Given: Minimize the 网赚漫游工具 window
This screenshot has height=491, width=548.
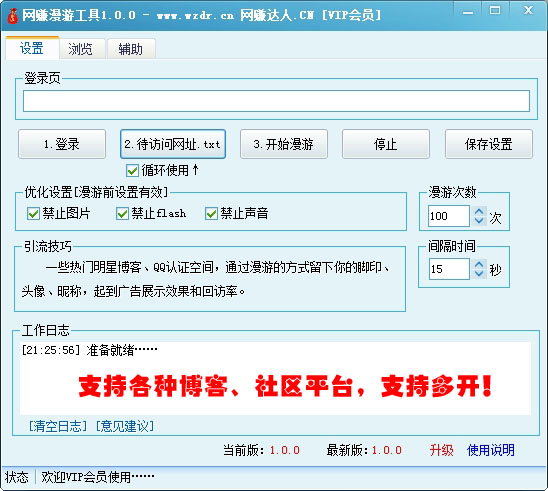Looking at the screenshot, I should (x=468, y=13).
